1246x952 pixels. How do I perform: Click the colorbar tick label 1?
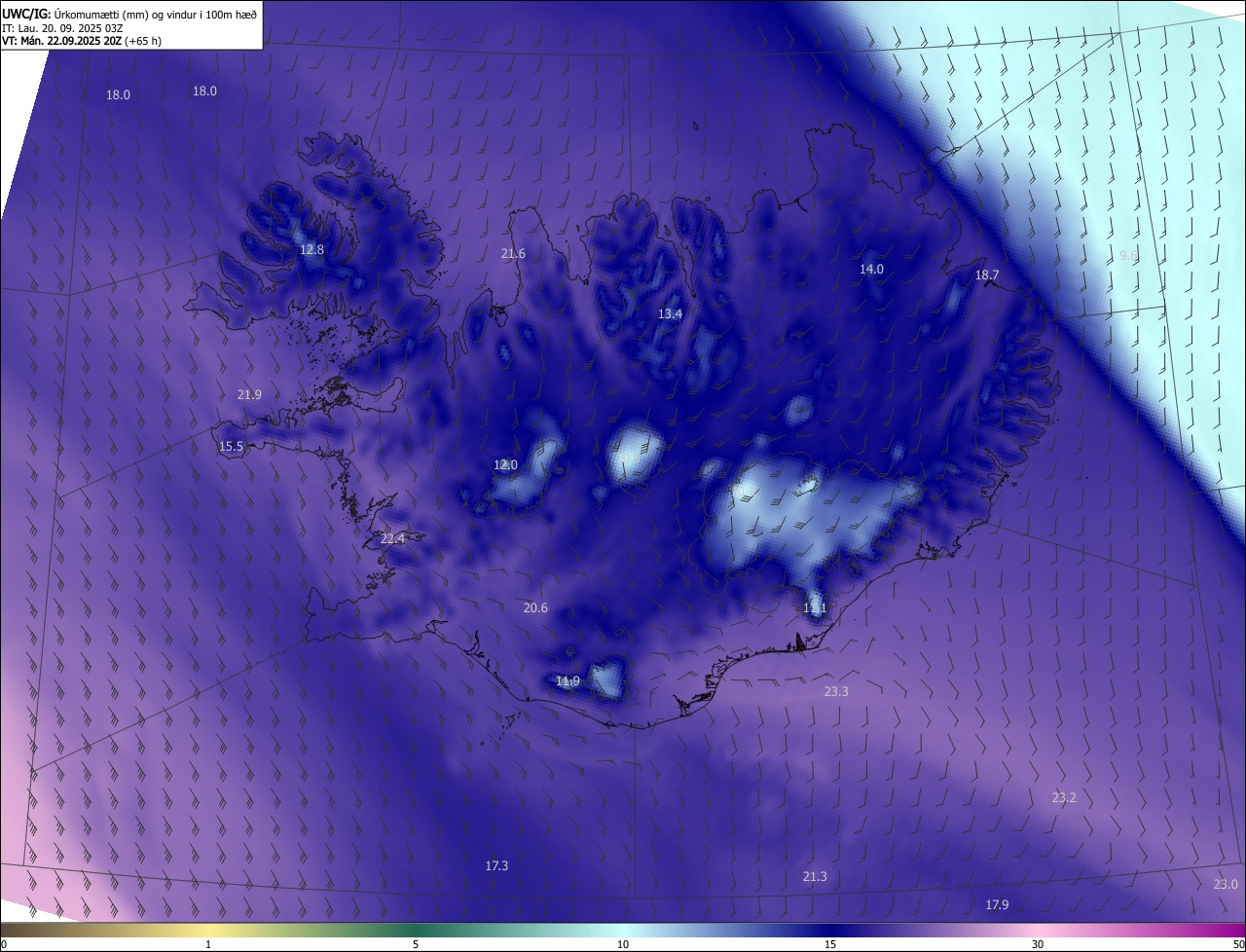point(208,944)
